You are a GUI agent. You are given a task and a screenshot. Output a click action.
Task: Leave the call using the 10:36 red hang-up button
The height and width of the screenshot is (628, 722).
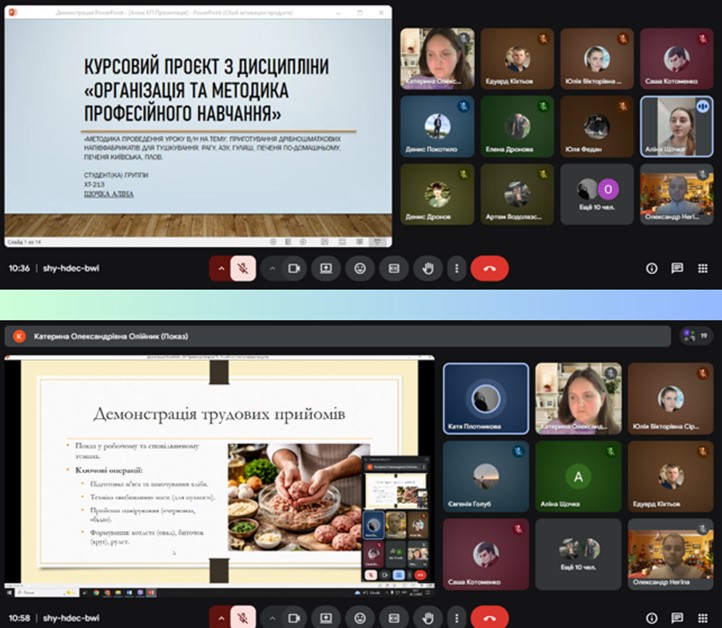point(490,268)
